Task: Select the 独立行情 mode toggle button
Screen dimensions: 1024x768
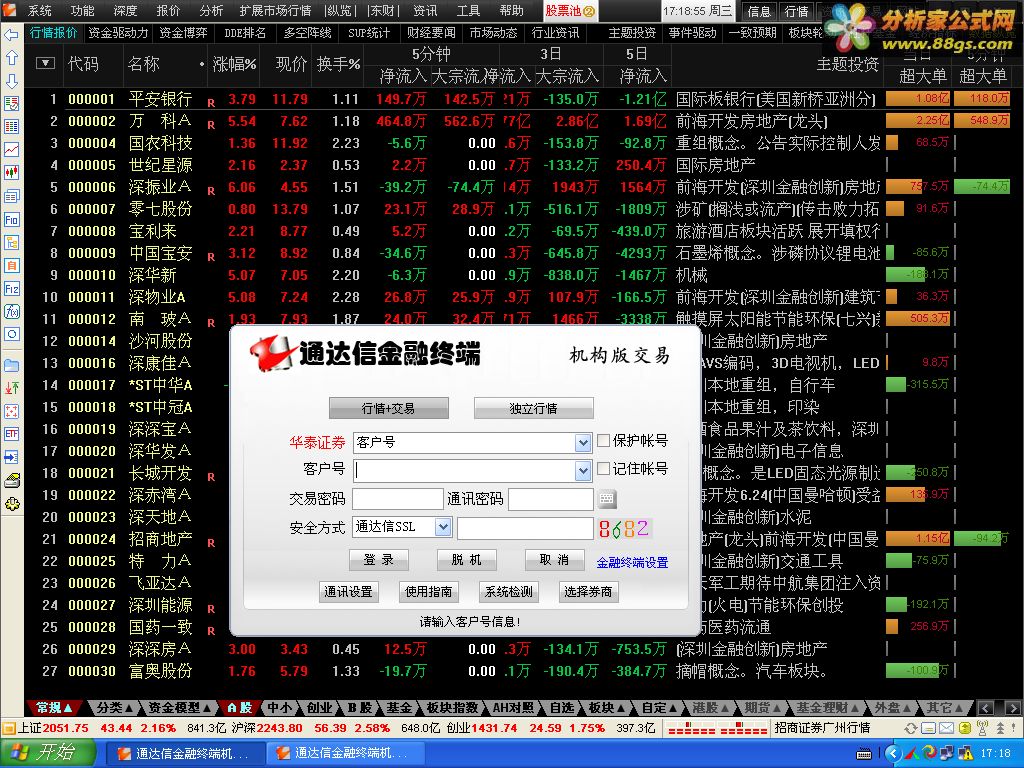Action: click(534, 408)
